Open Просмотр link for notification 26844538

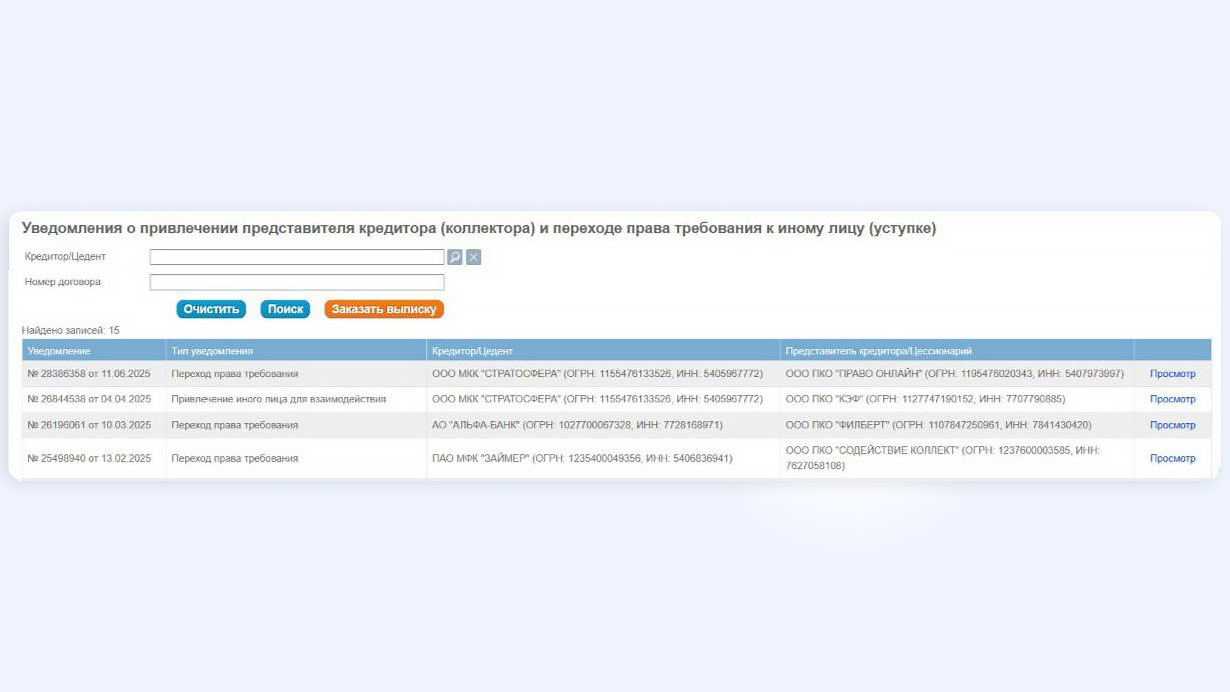tap(1172, 399)
